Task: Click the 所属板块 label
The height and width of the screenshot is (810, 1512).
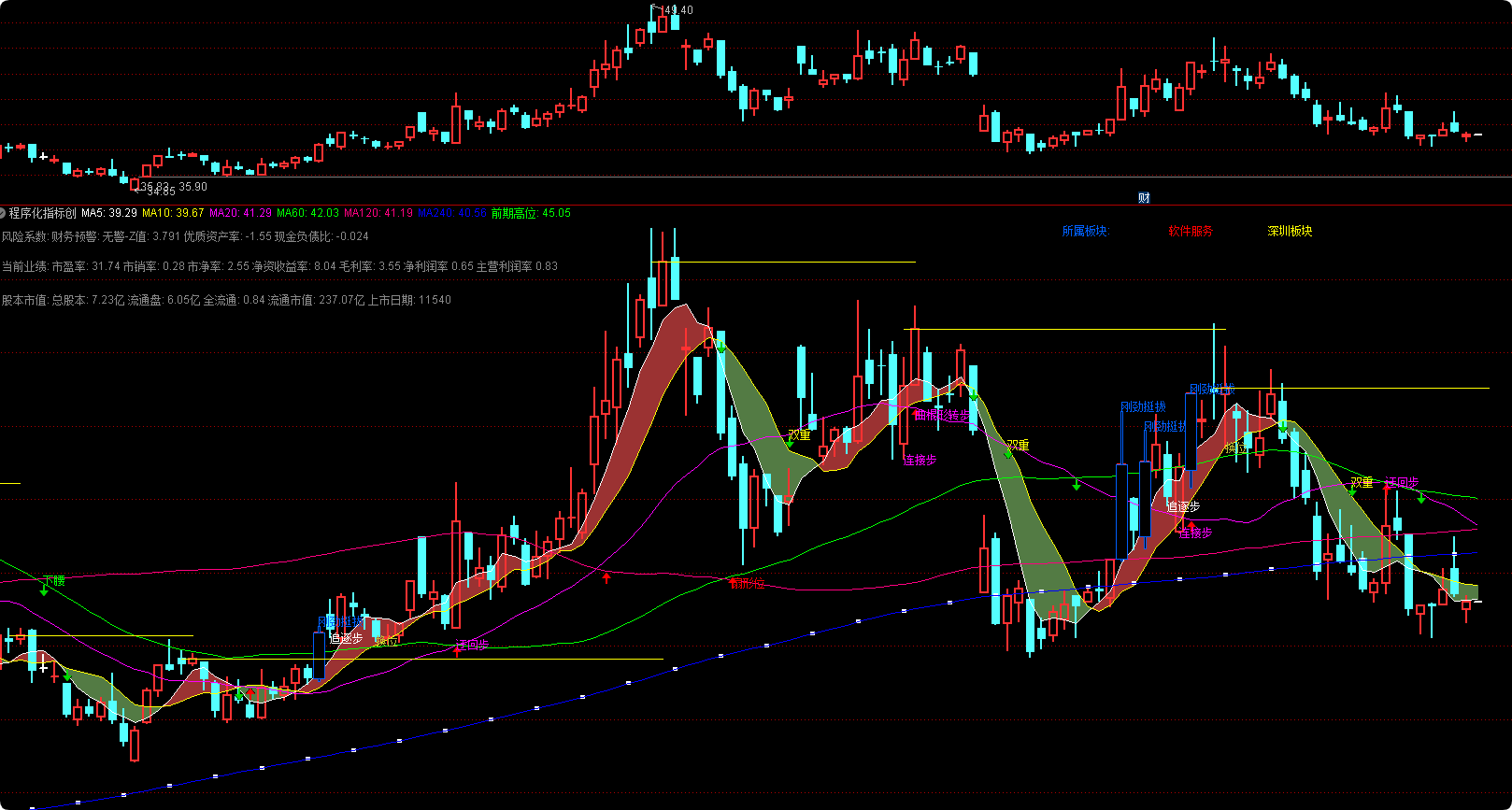Action: click(1085, 231)
